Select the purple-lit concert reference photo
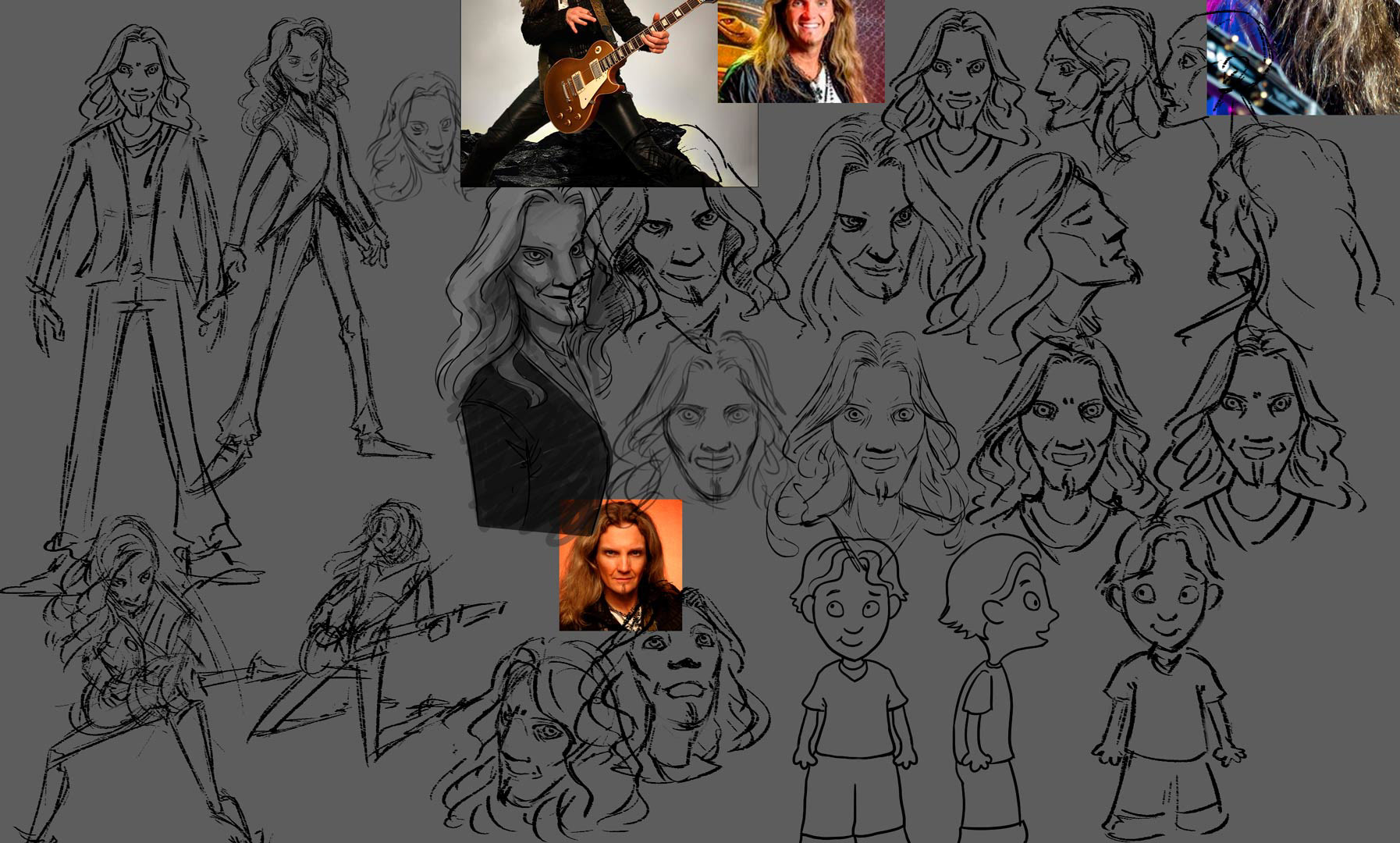This screenshot has height=843, width=1400. pyautogui.click(x=1303, y=58)
